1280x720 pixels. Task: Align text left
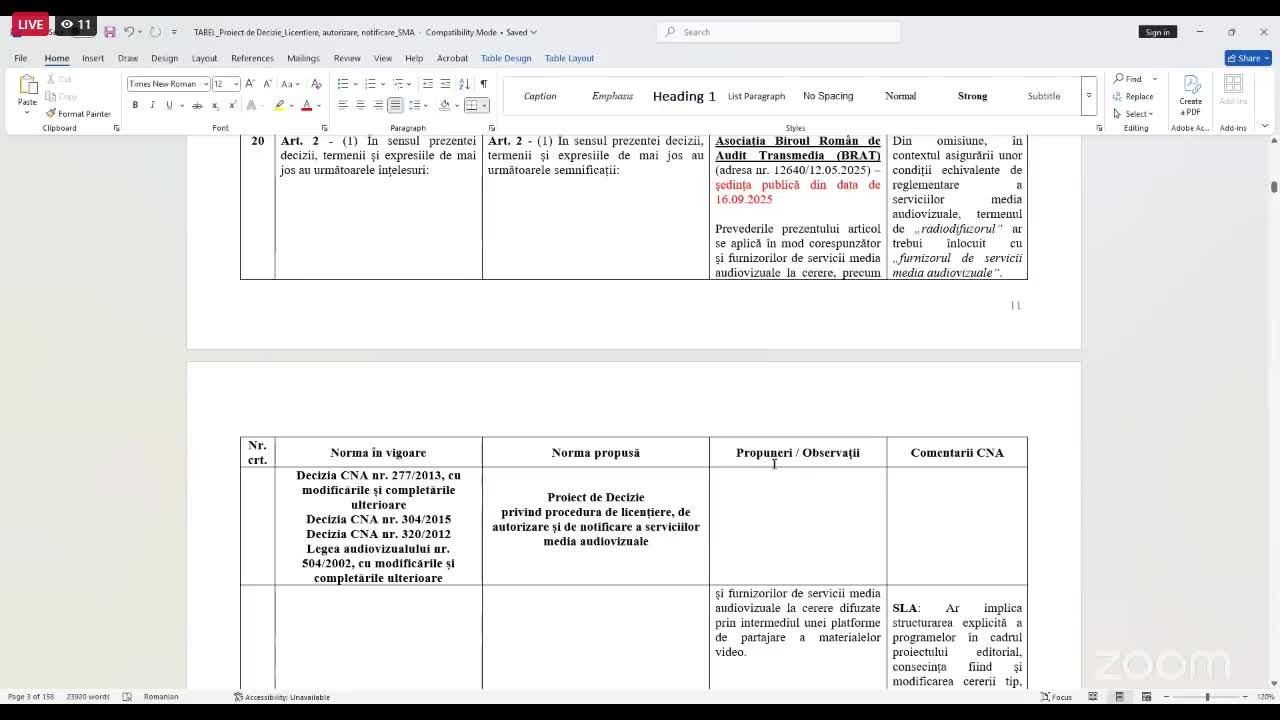click(x=343, y=105)
